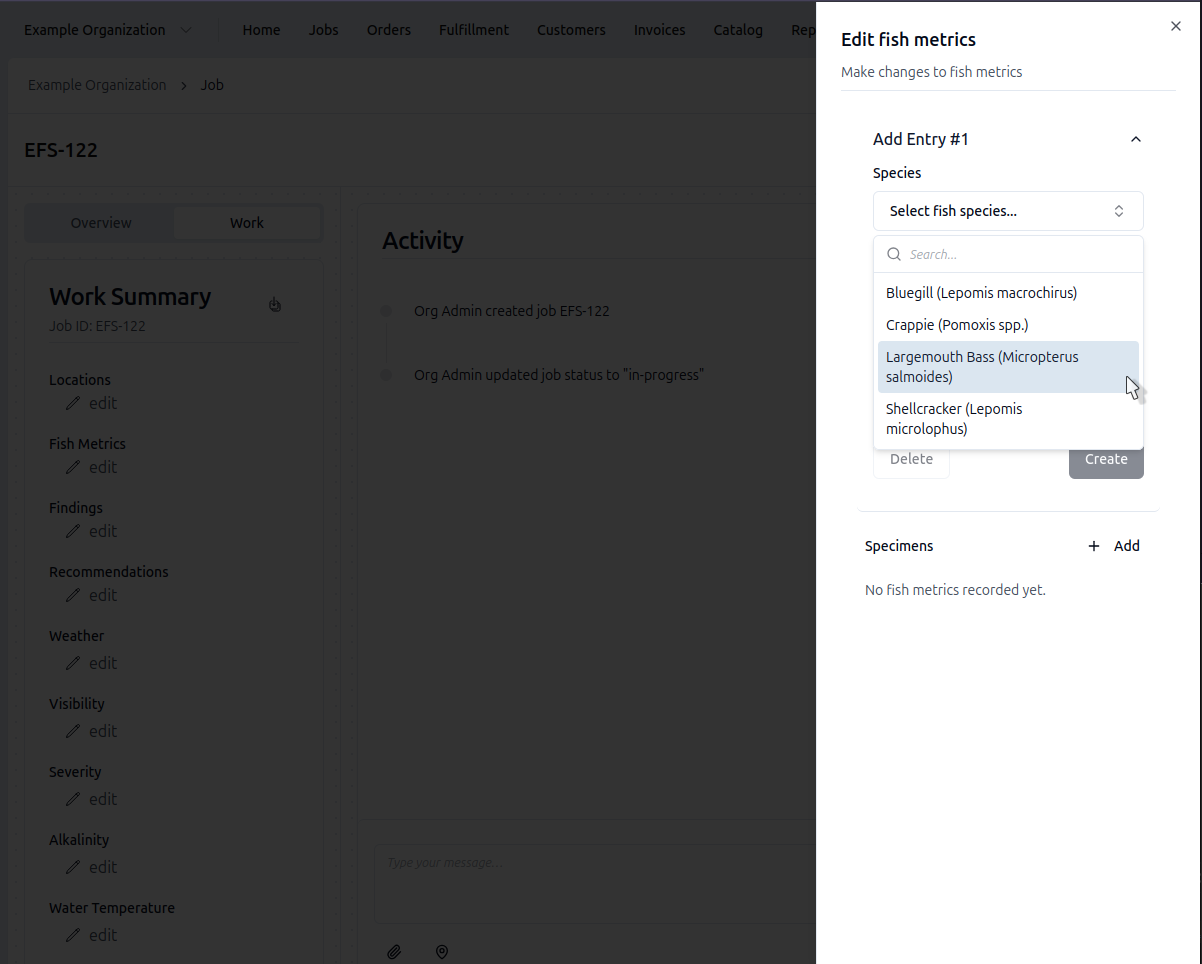This screenshot has height=964, width=1202.
Task: Click the pencil edit icon under Findings
Action: (x=73, y=531)
